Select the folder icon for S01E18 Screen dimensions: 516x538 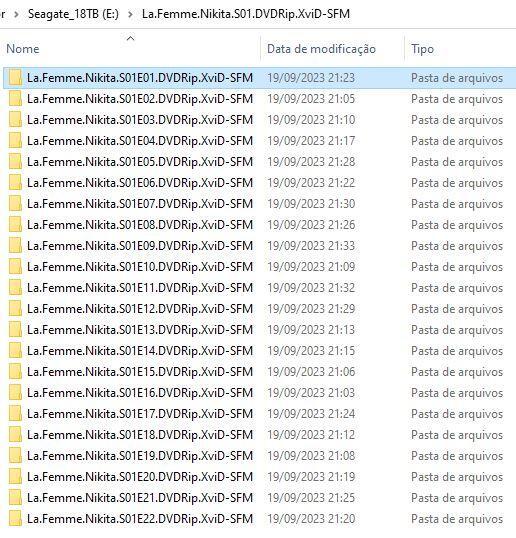click(15, 435)
